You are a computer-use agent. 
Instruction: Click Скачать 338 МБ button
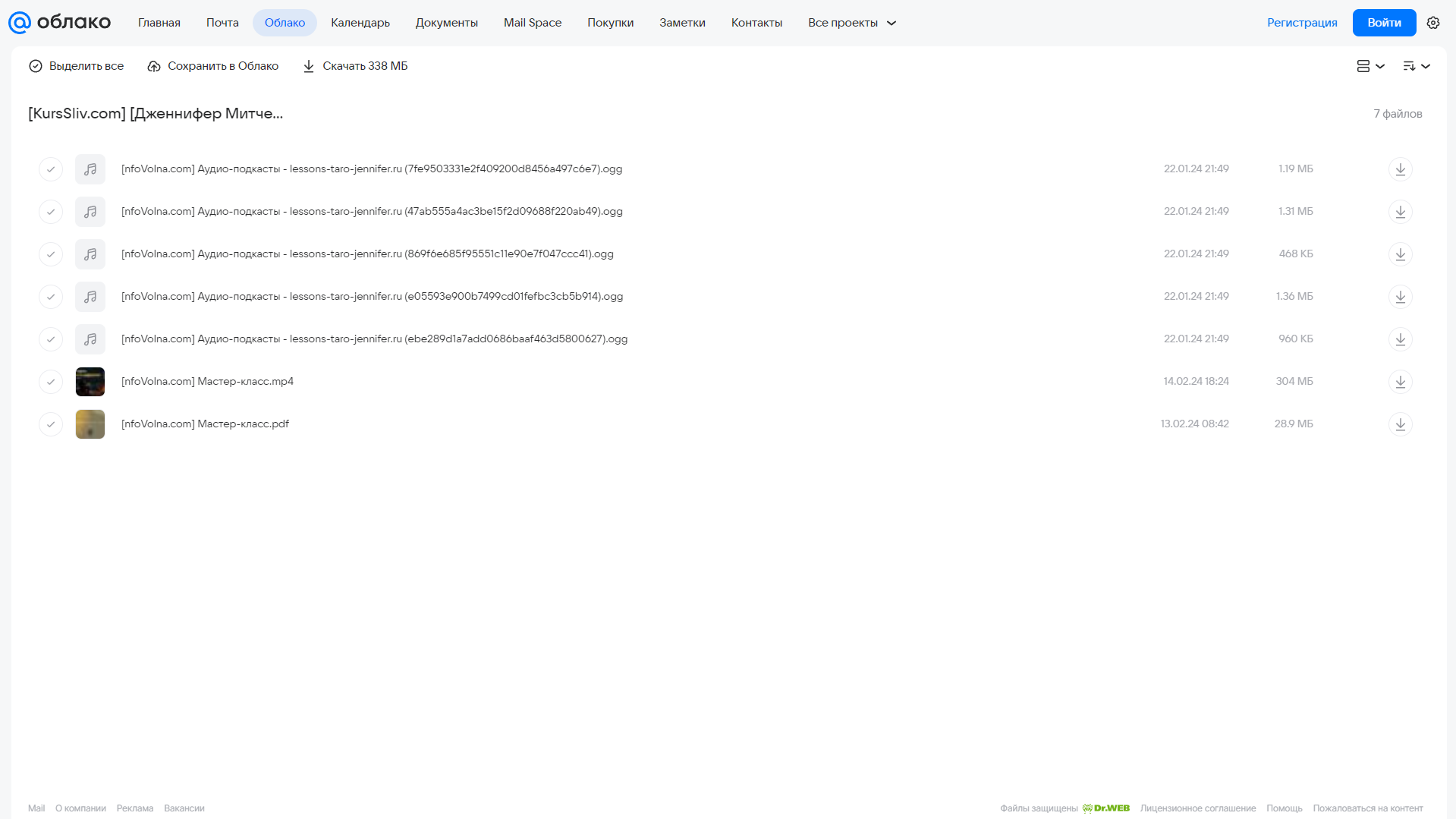pyautogui.click(x=355, y=66)
